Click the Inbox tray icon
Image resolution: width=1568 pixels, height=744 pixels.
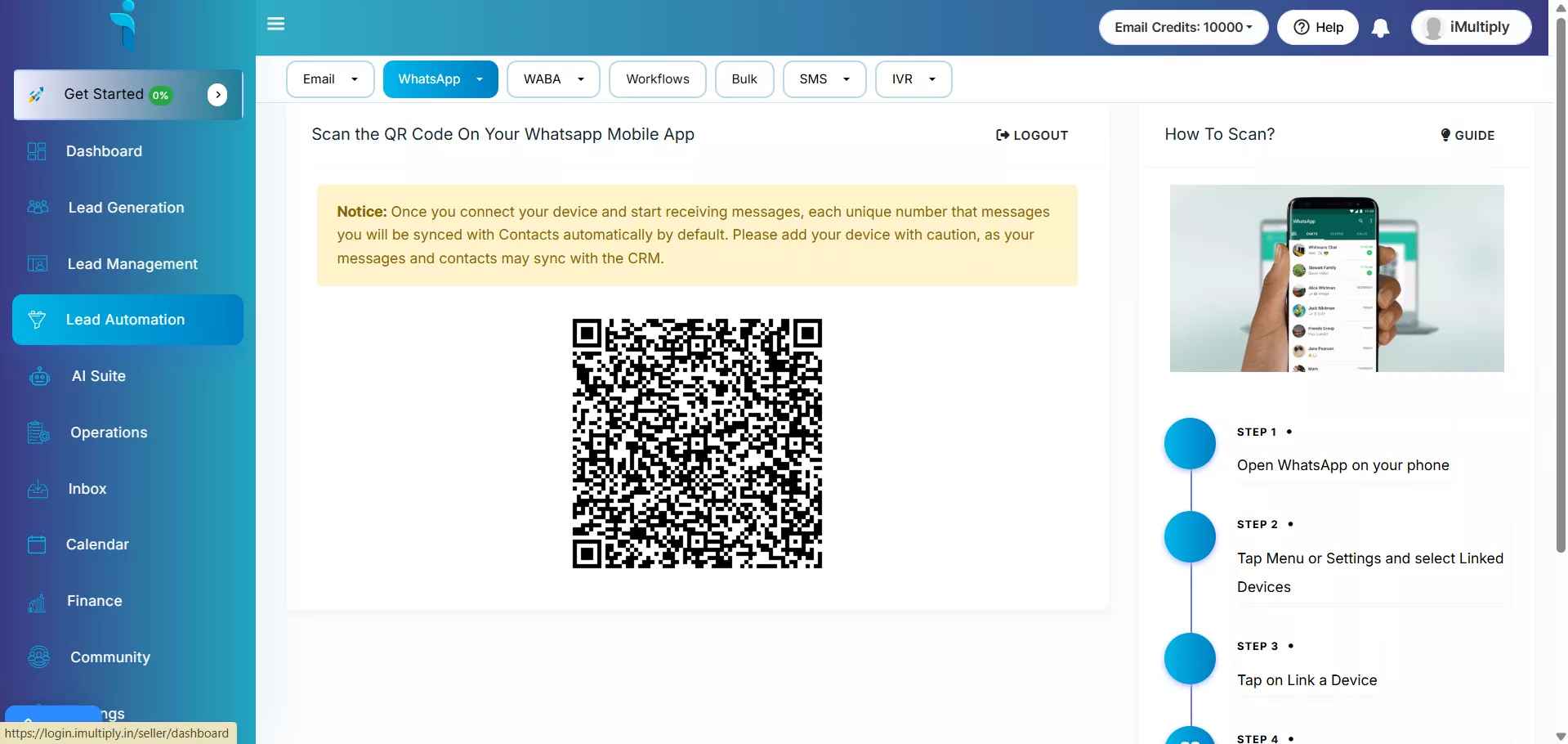pyautogui.click(x=38, y=489)
